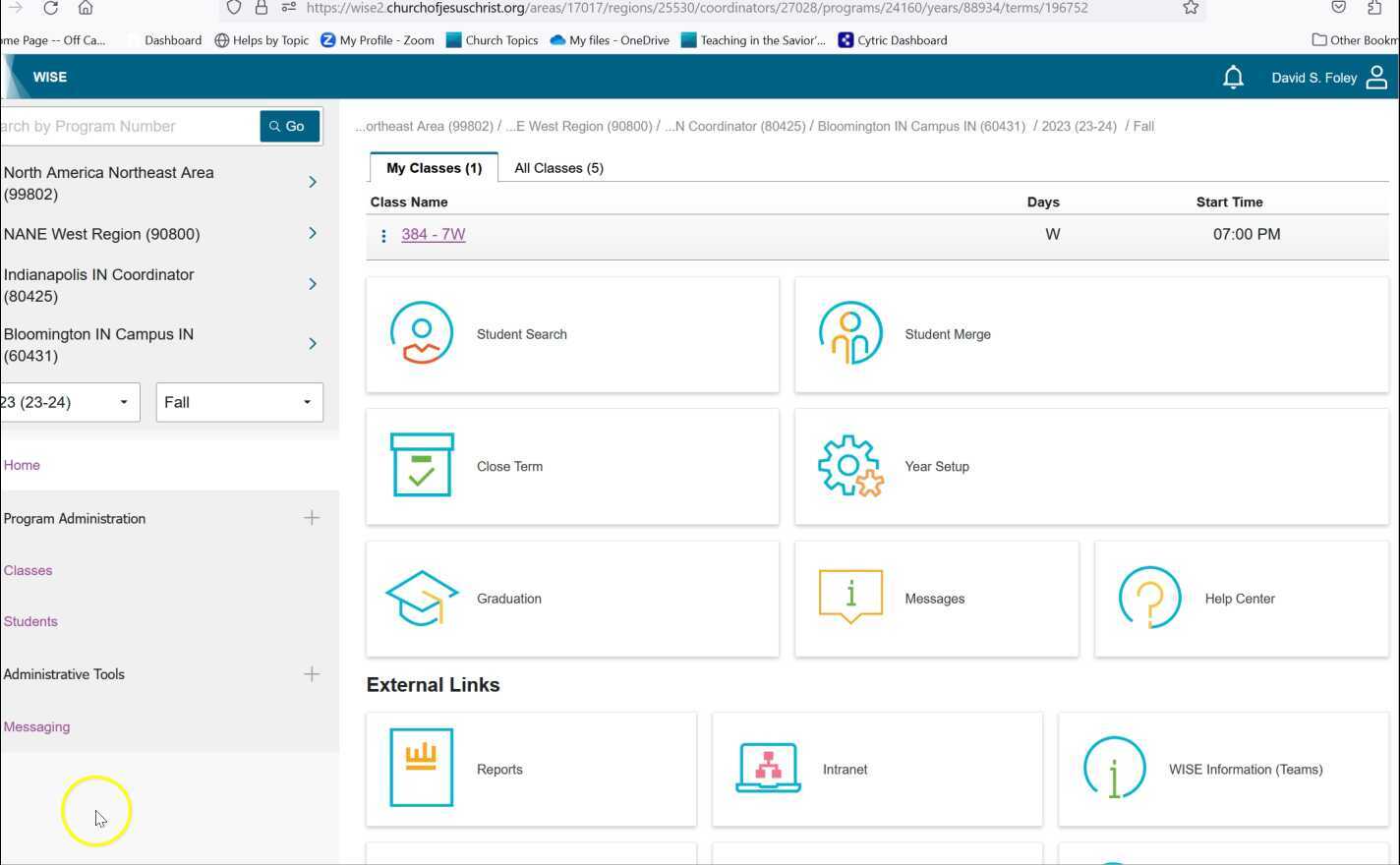The height and width of the screenshot is (865, 1400).
Task: Open the Reports chart icon
Action: pos(422,768)
